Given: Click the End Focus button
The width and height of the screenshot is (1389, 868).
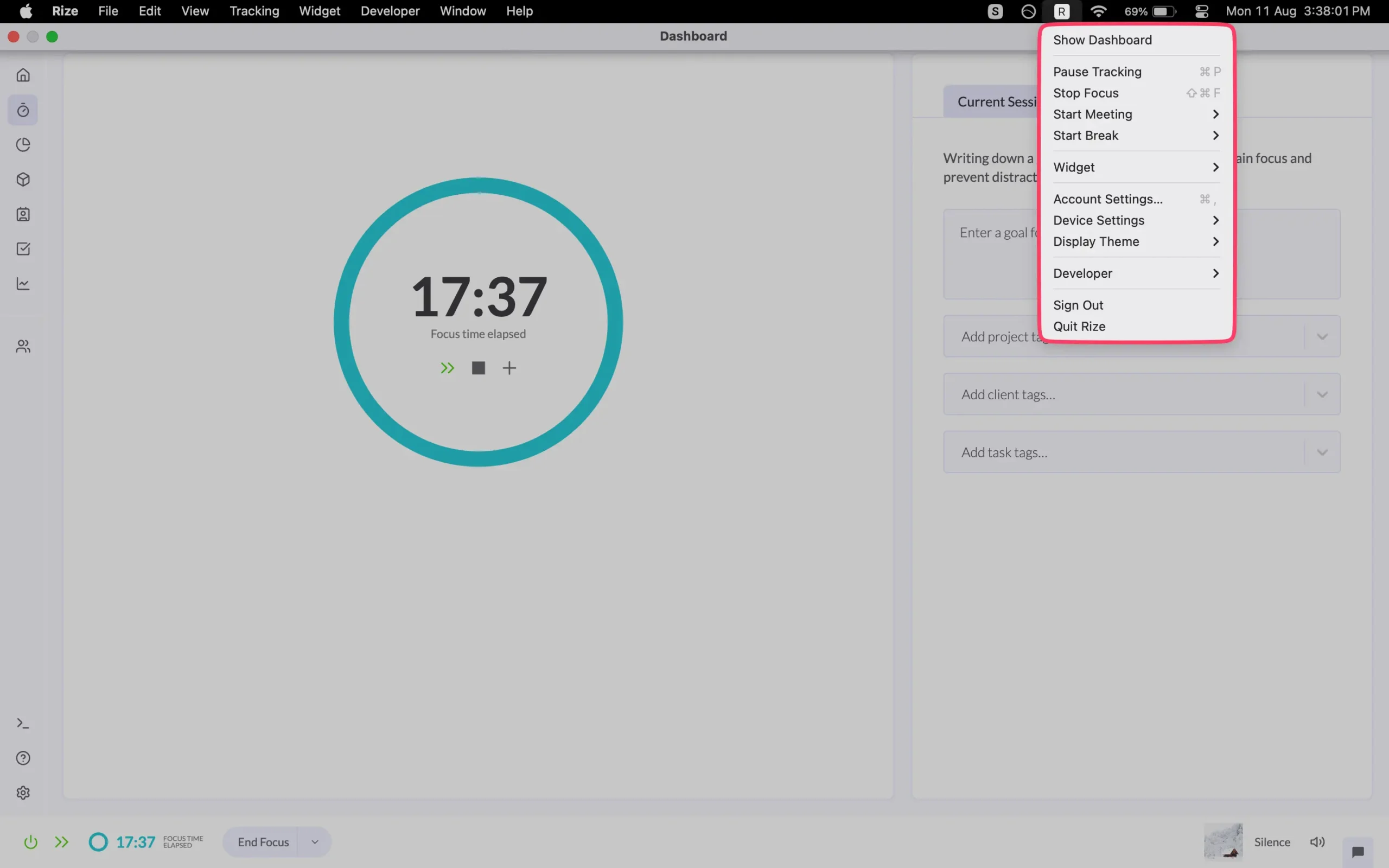Looking at the screenshot, I should pos(263,842).
